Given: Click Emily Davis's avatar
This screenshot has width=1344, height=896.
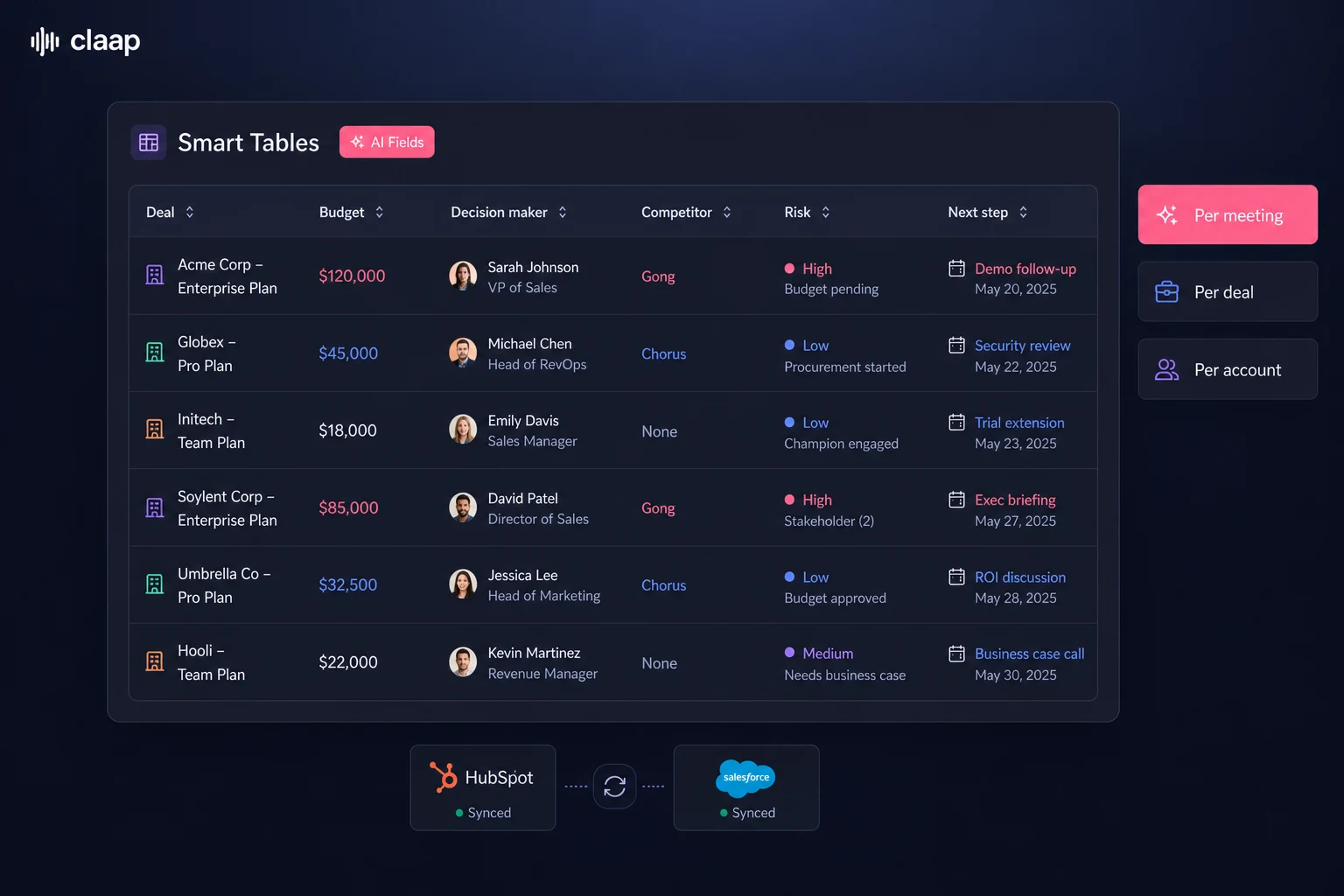Looking at the screenshot, I should coord(463,429).
